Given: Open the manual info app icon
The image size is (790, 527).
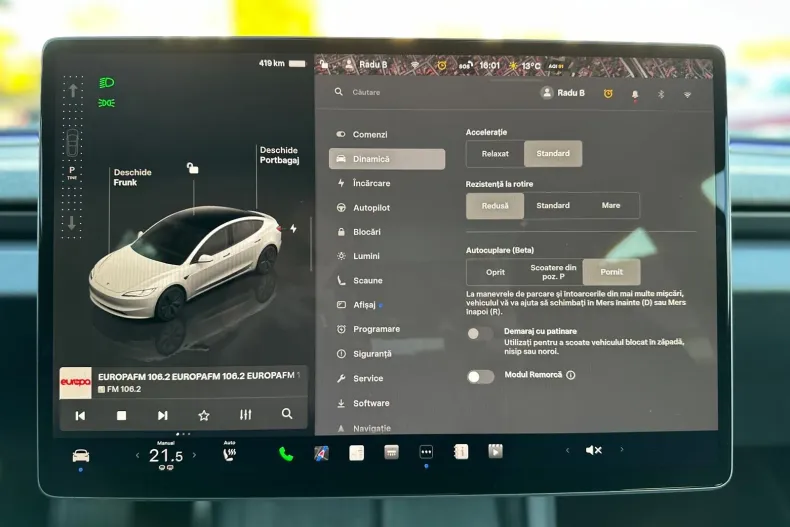Looking at the screenshot, I should pyautogui.click(x=461, y=452).
